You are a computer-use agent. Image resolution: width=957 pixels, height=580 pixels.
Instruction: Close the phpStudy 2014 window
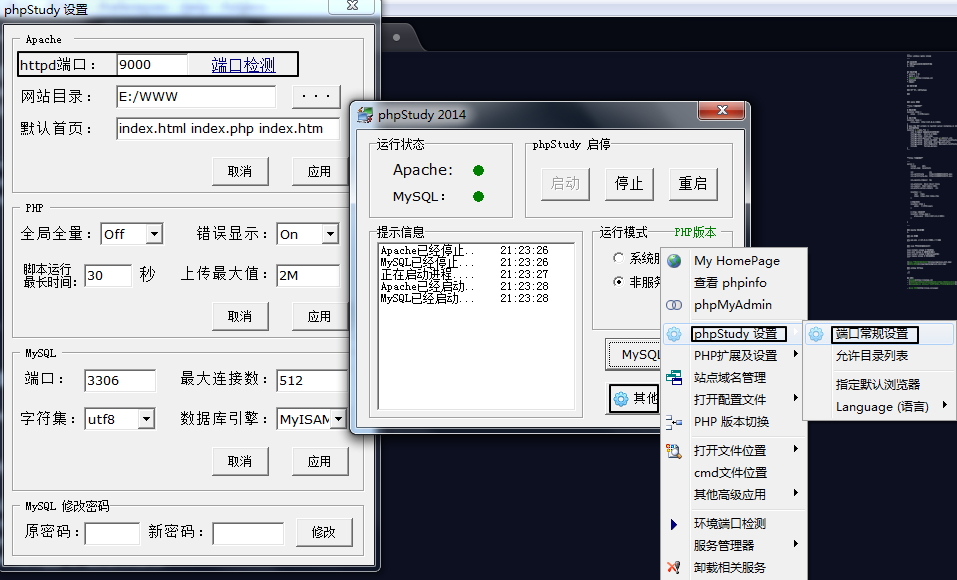pyautogui.click(x=722, y=111)
